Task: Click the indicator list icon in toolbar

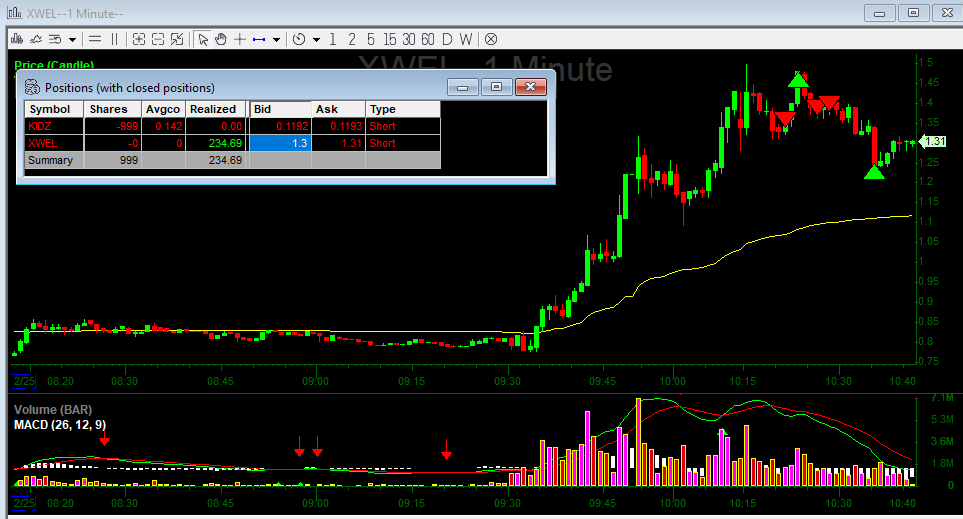Action: [x=55, y=39]
